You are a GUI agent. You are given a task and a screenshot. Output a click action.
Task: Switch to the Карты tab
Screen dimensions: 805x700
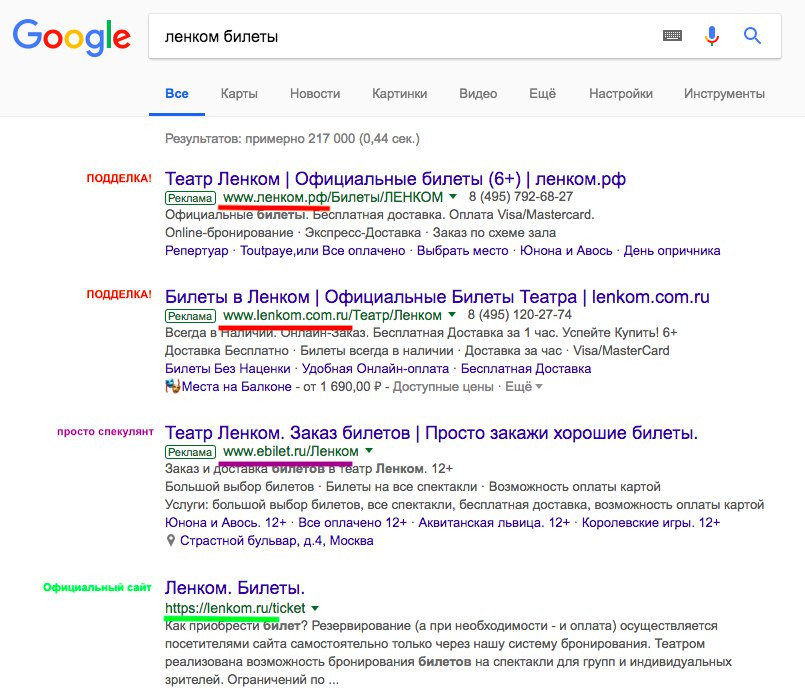239,94
